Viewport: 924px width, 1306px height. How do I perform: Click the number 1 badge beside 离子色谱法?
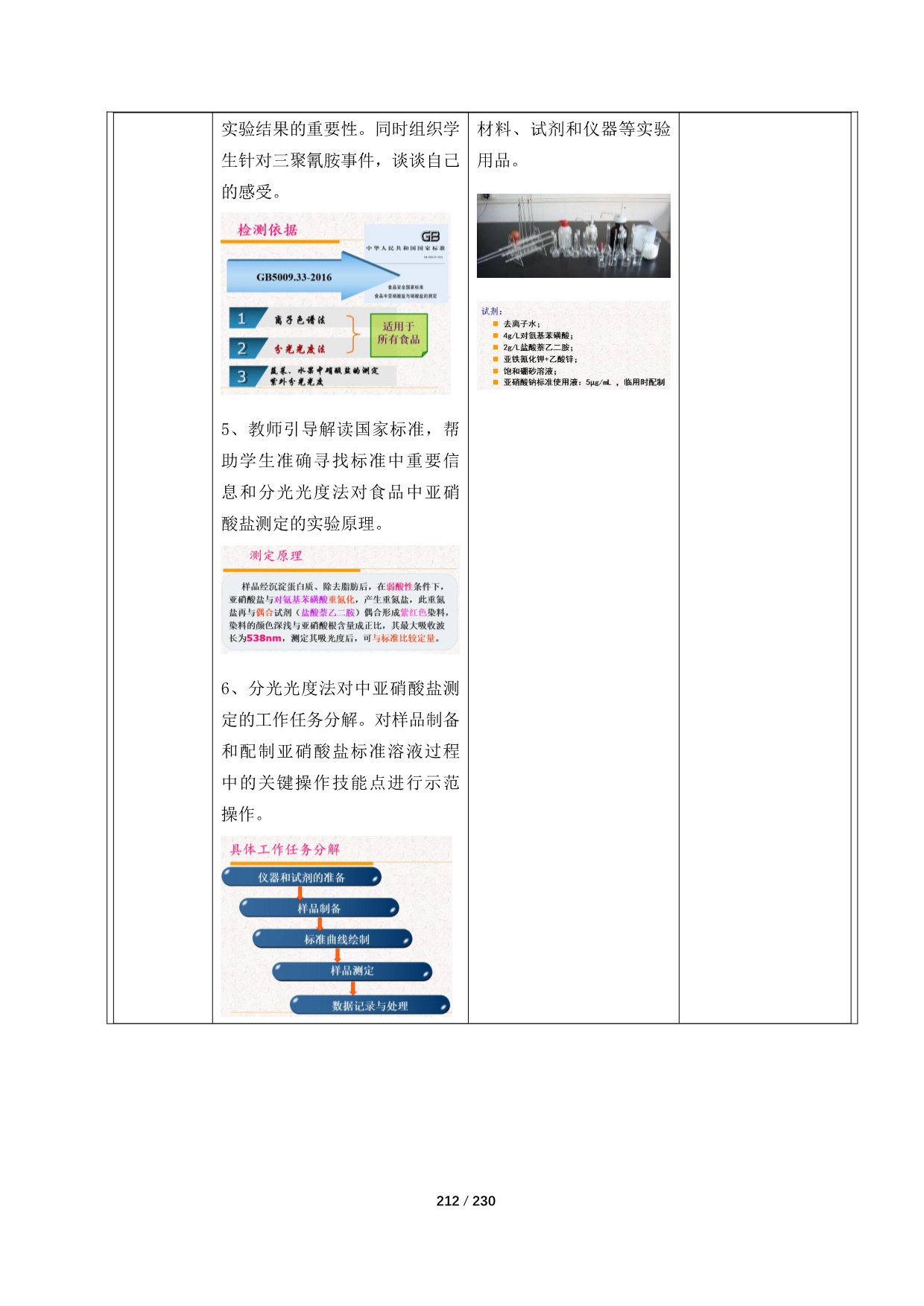(241, 319)
